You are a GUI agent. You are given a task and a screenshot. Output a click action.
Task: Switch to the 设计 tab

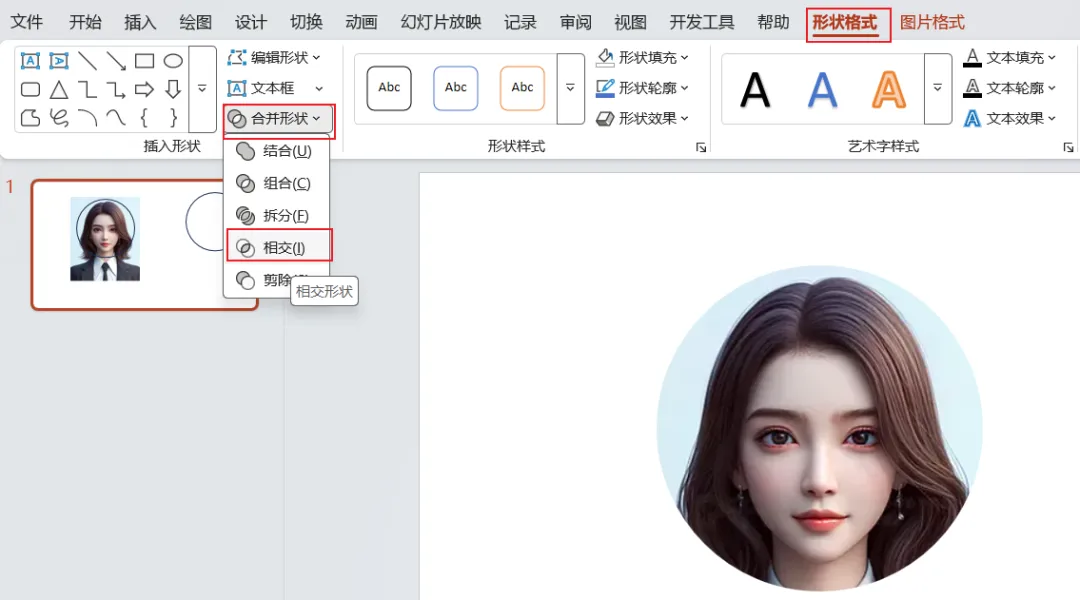[251, 23]
